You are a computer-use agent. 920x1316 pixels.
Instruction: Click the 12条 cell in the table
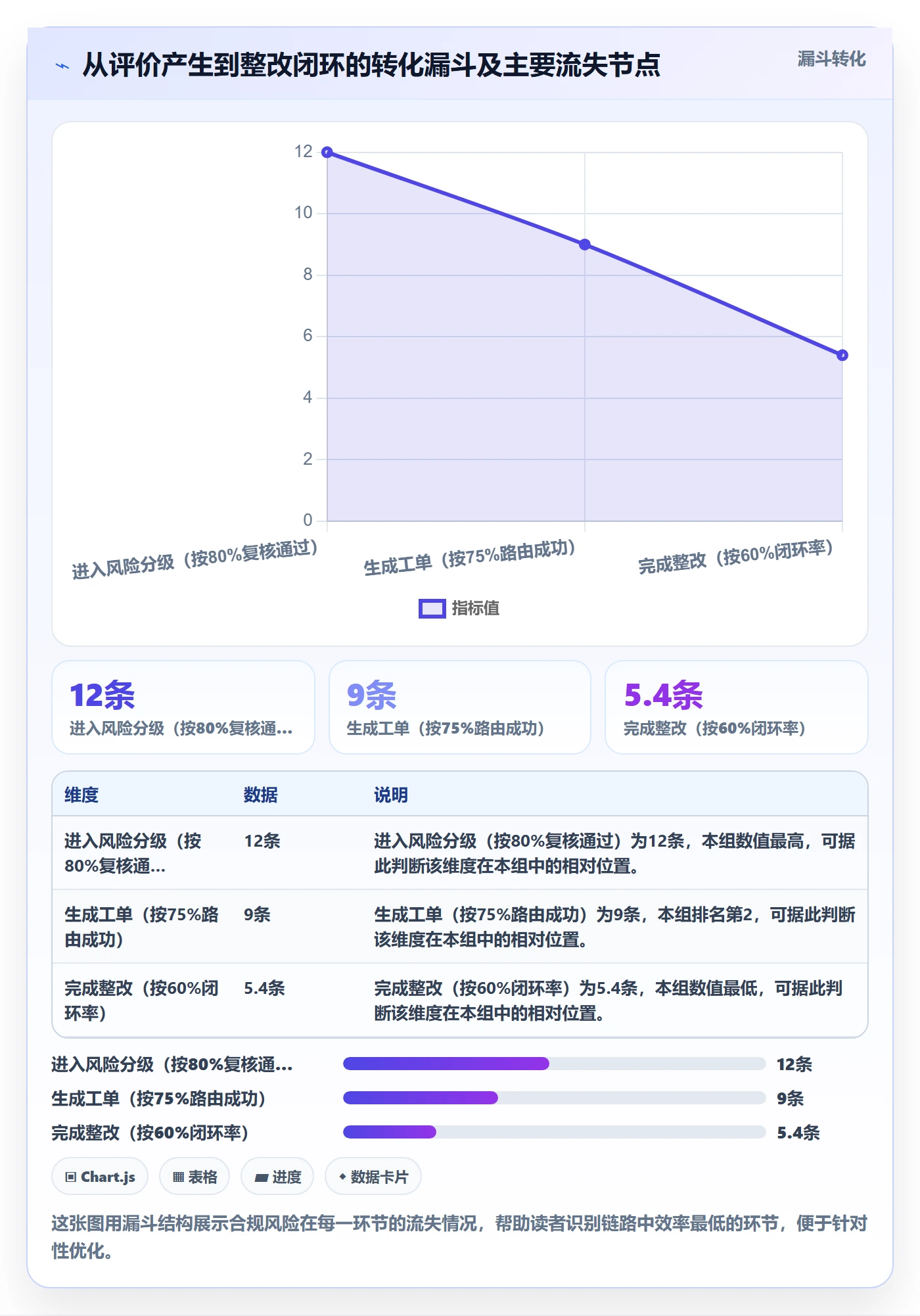pyautogui.click(x=262, y=841)
